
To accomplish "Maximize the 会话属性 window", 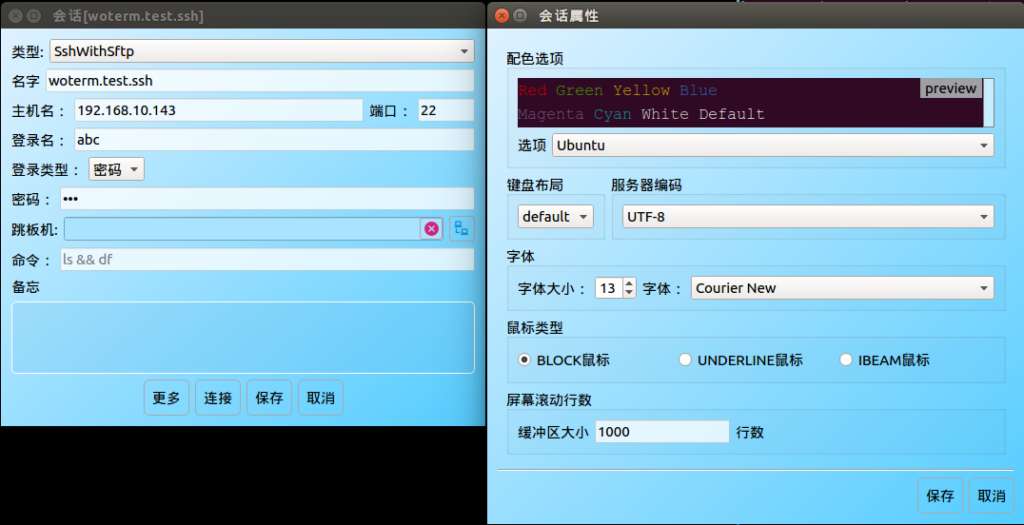I will point(520,16).
